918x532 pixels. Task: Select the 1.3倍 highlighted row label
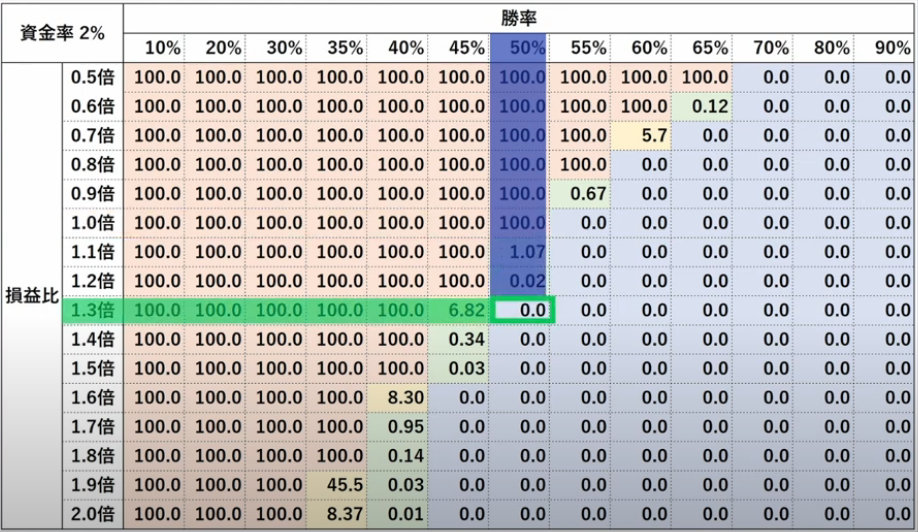93,310
